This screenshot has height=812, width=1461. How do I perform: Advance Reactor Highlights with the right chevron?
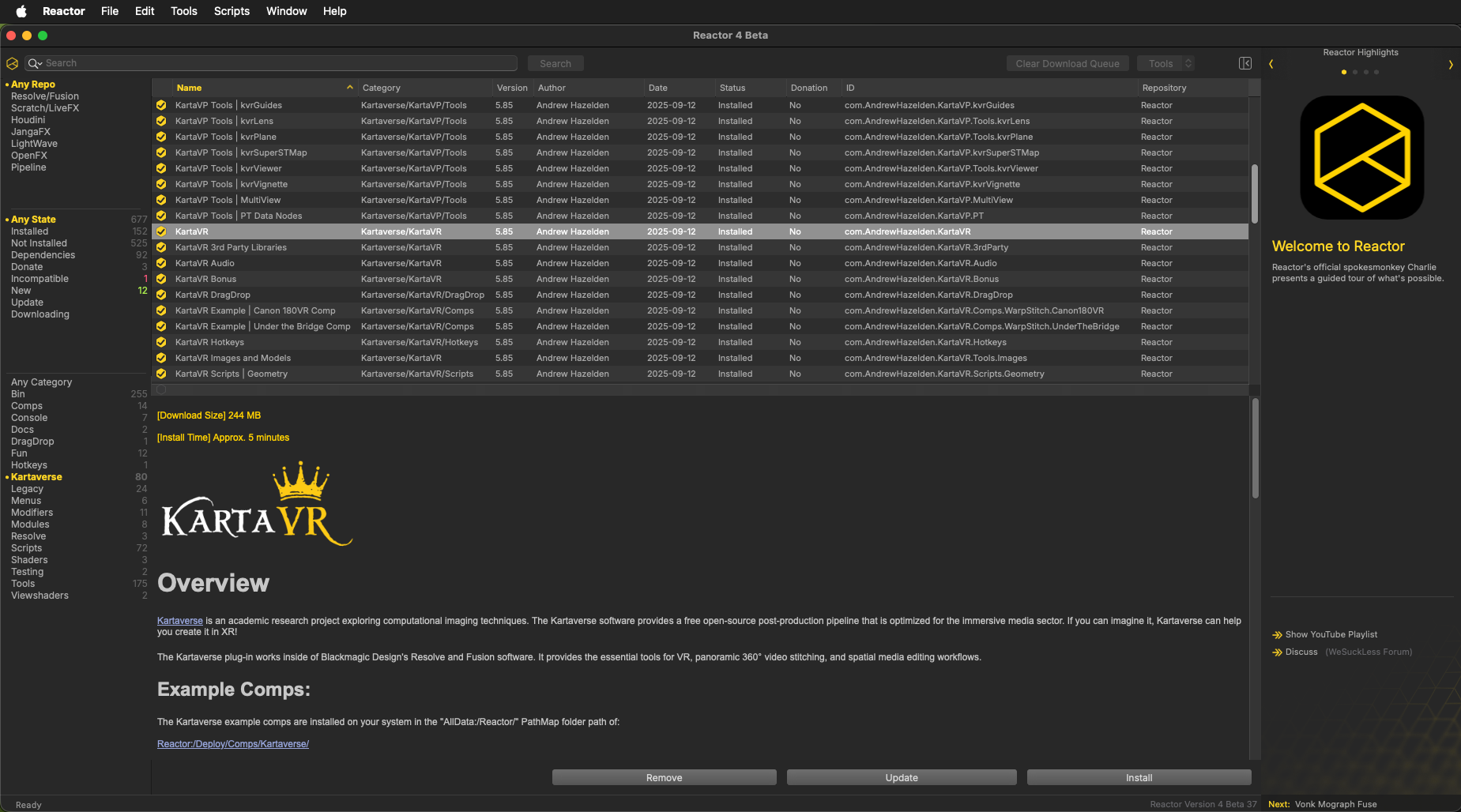coord(1451,64)
